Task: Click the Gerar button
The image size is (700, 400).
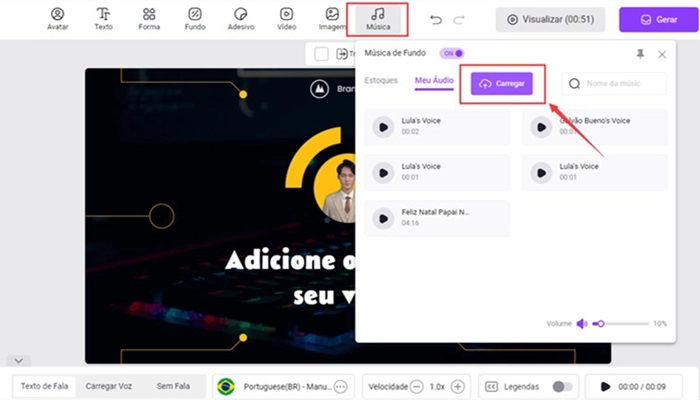Action: pos(658,20)
